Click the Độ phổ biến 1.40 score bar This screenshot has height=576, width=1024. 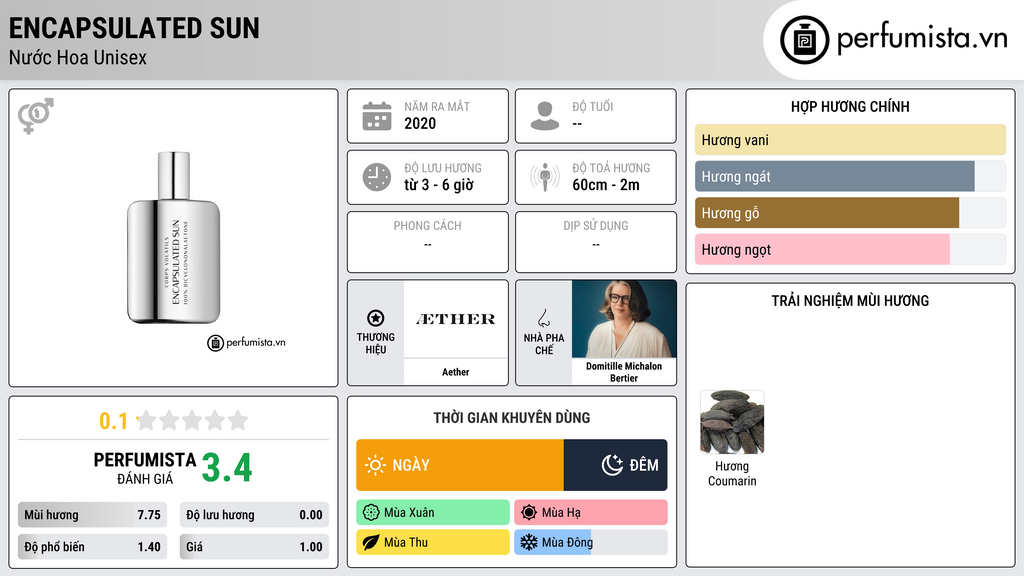tap(93, 547)
